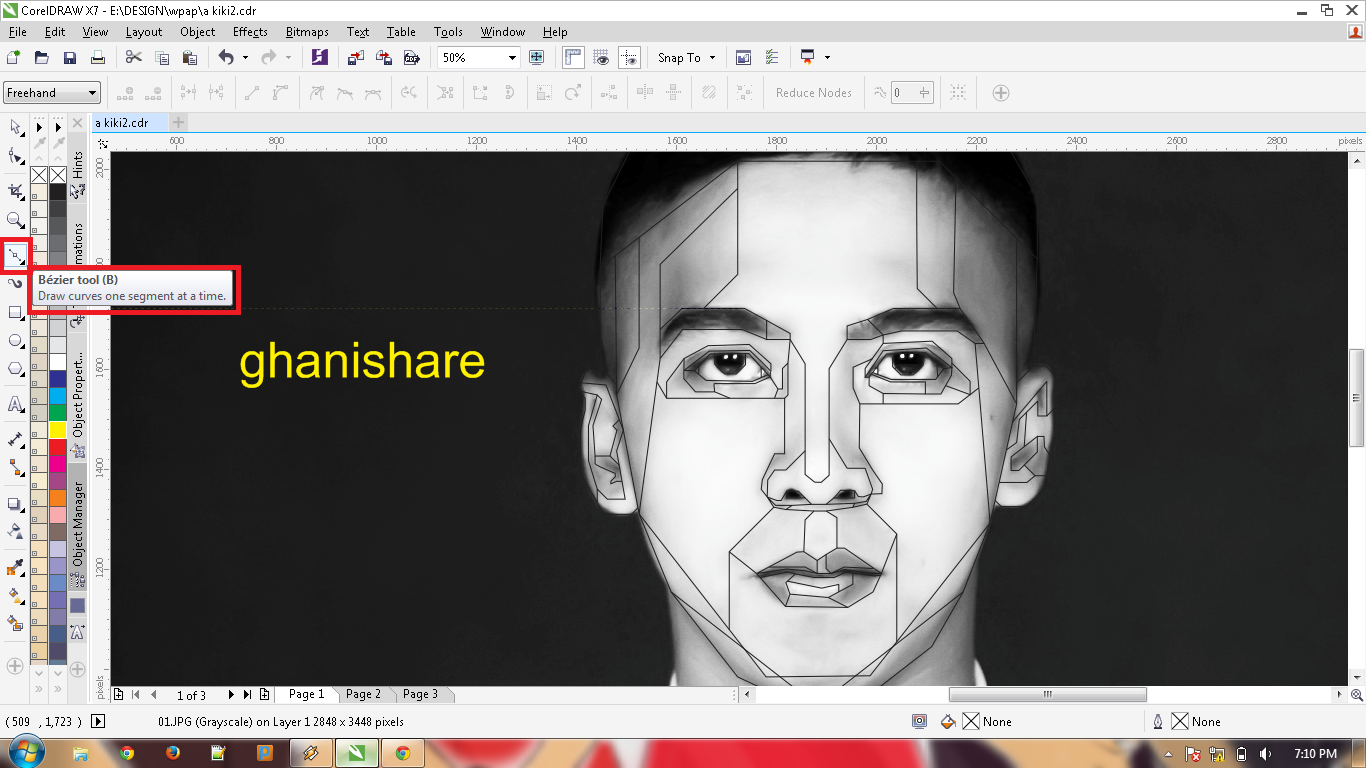Toggle show grid
The height and width of the screenshot is (768, 1366).
601,58
